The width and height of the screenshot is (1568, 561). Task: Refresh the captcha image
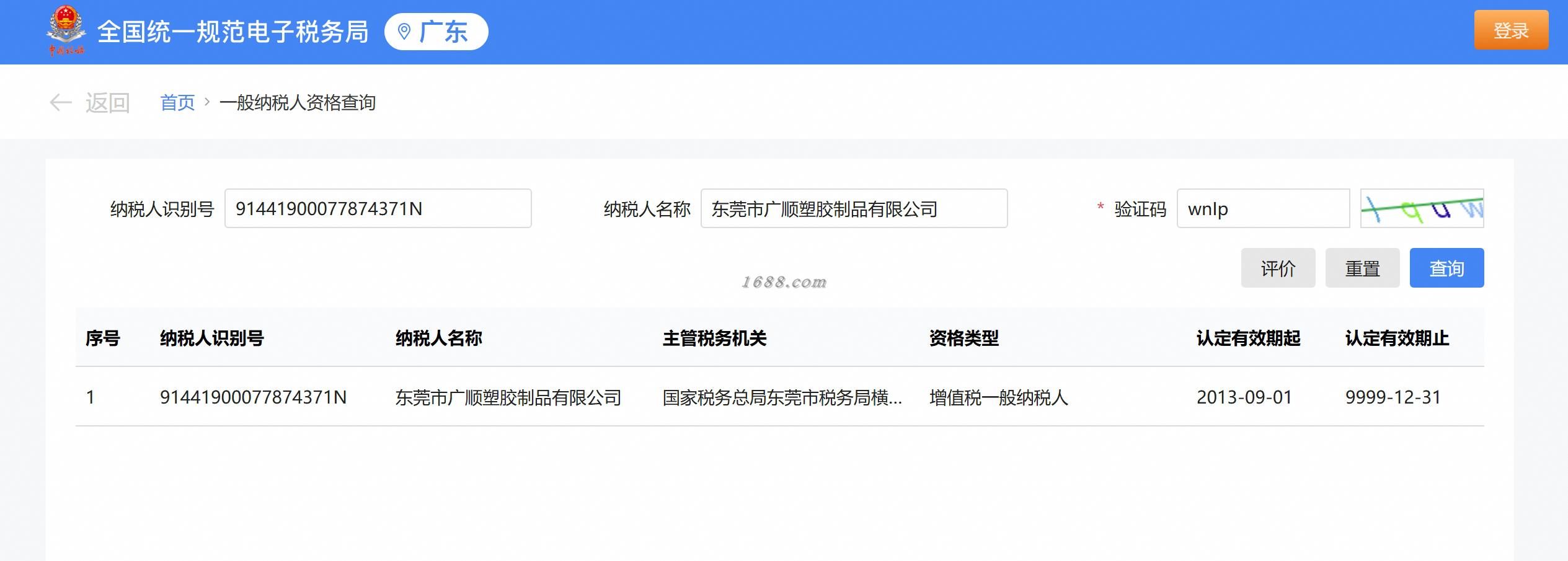(x=1422, y=208)
